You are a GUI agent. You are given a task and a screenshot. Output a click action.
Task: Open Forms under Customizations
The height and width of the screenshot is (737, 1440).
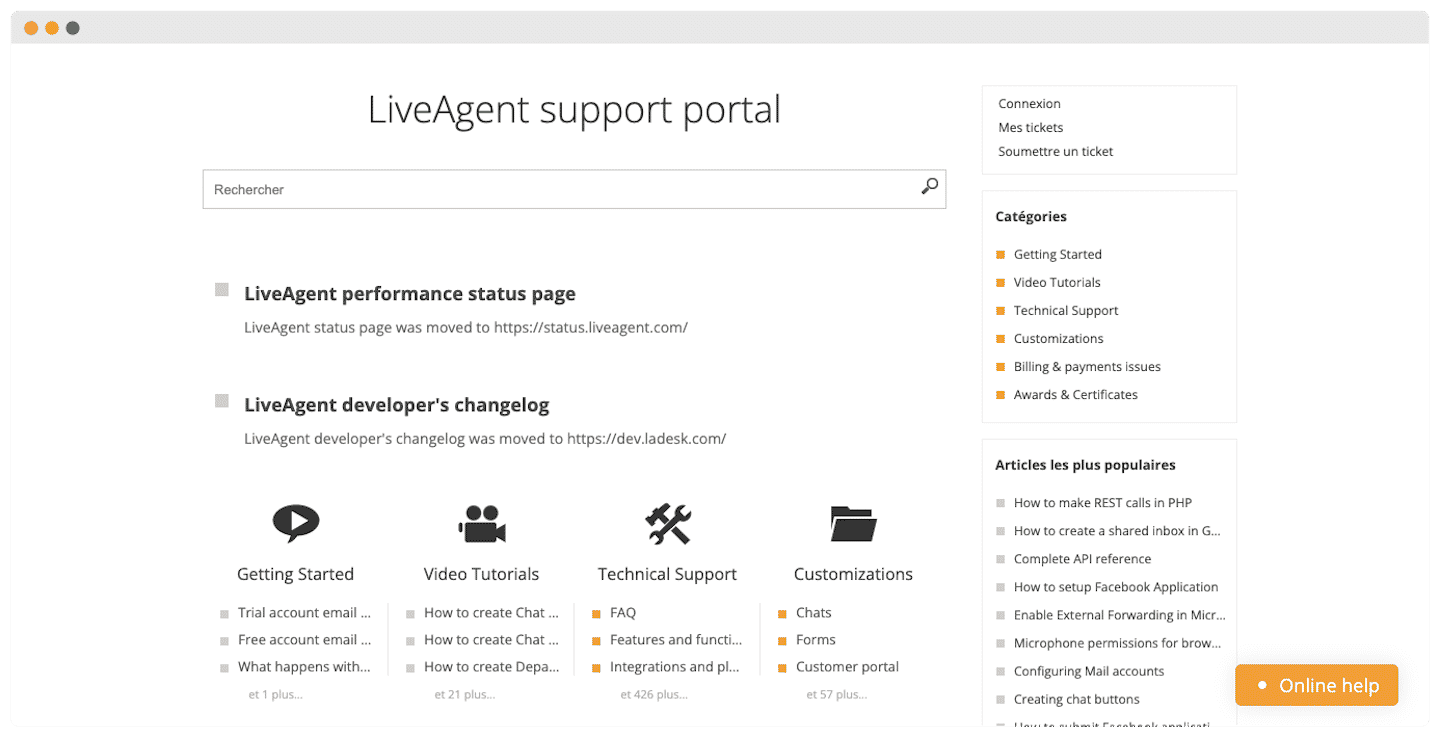[x=816, y=640]
